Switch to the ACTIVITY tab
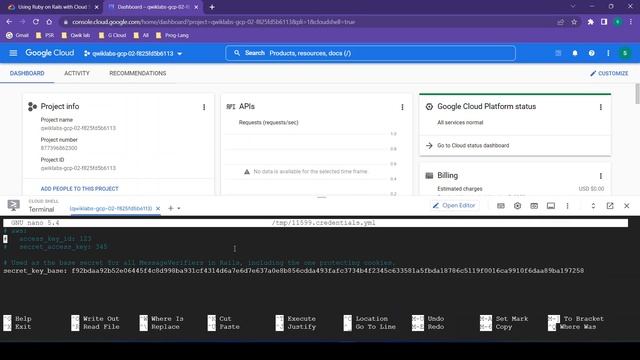Viewport: 640px width, 360px height. [x=77, y=73]
